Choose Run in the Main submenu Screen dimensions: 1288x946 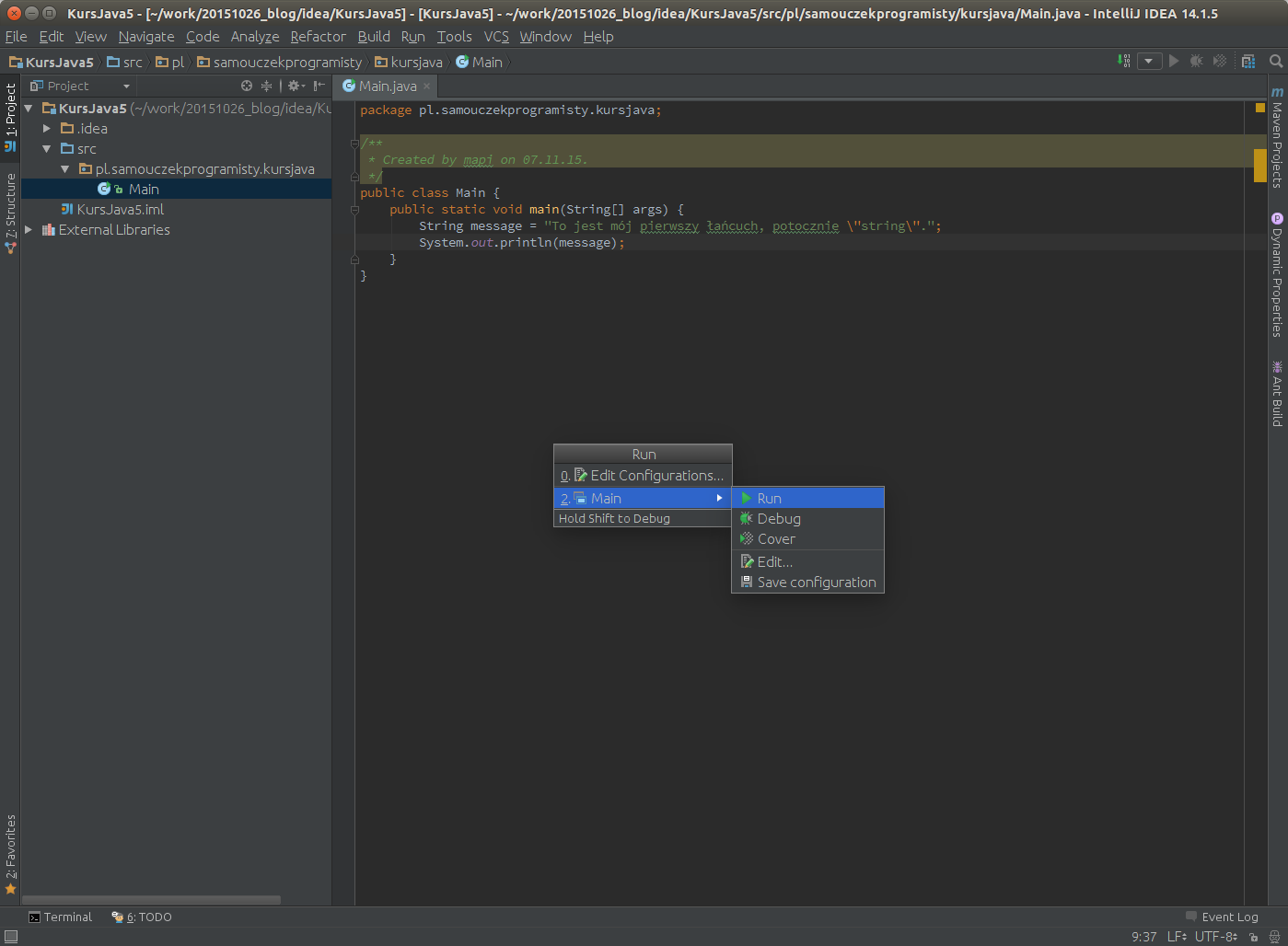click(807, 498)
